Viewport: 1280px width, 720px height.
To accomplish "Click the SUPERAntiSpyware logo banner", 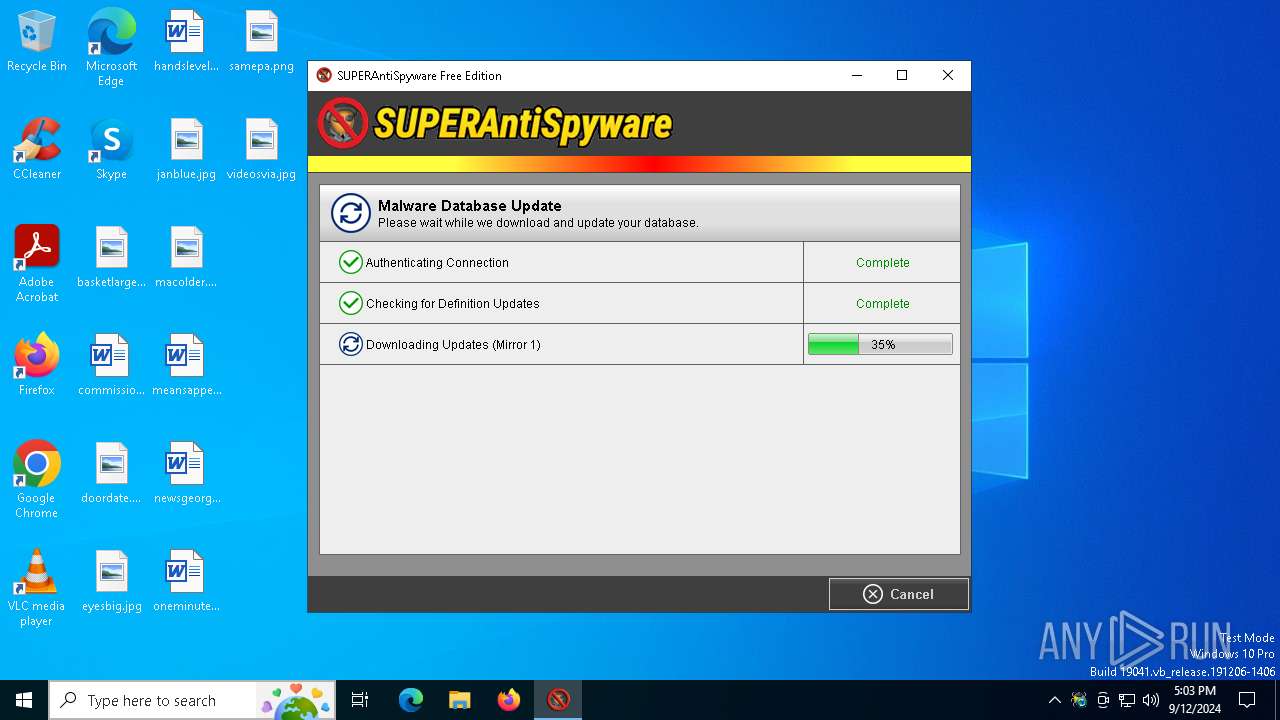I will click(x=496, y=124).
